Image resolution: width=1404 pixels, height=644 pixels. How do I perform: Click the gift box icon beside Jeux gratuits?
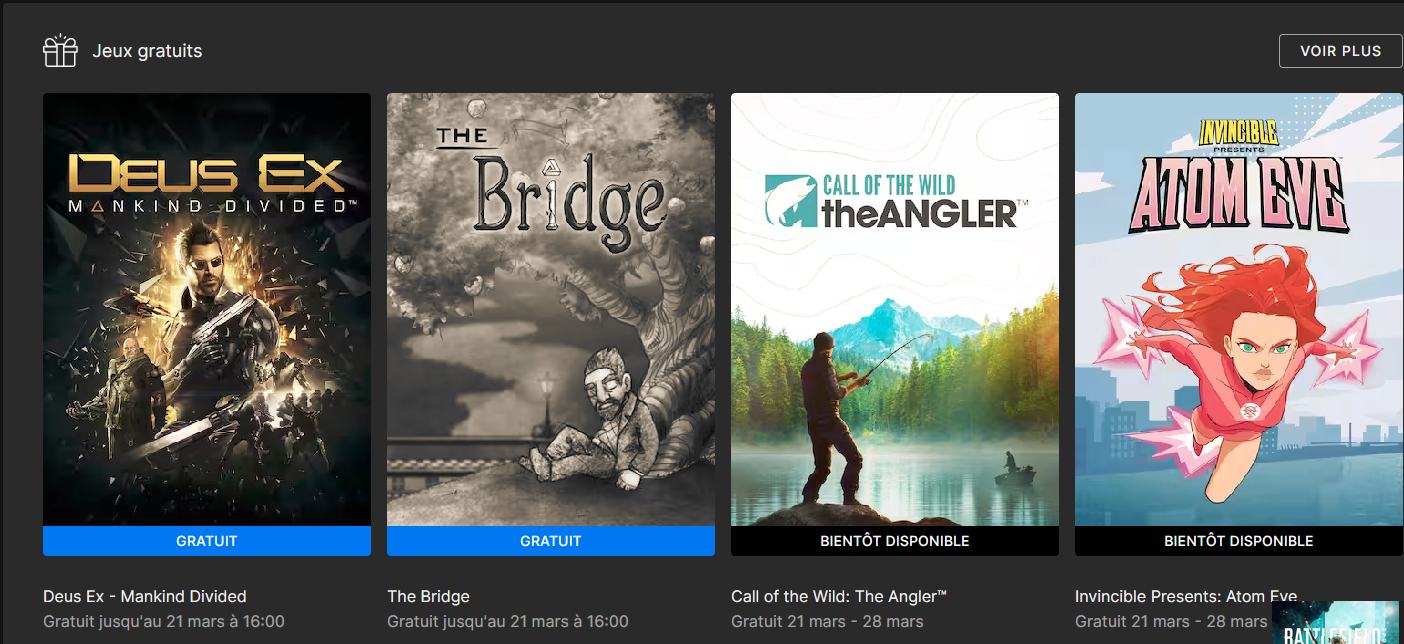click(x=60, y=50)
